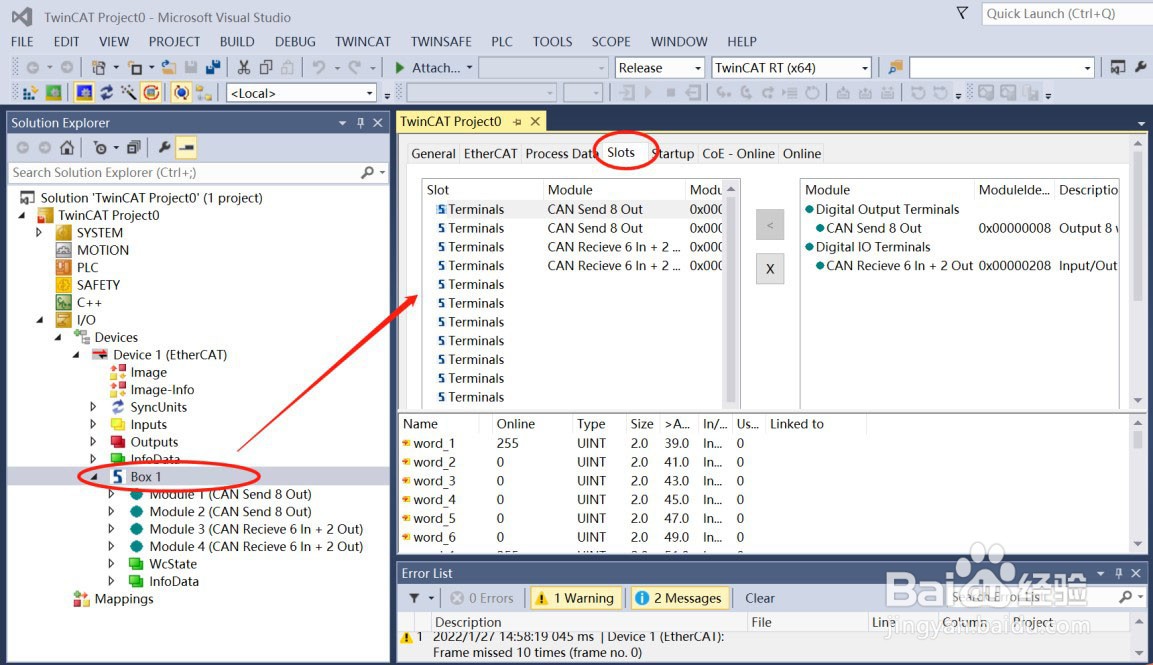The image size is (1153, 665).
Task: Open the TWINCAT menu
Action: click(x=363, y=42)
